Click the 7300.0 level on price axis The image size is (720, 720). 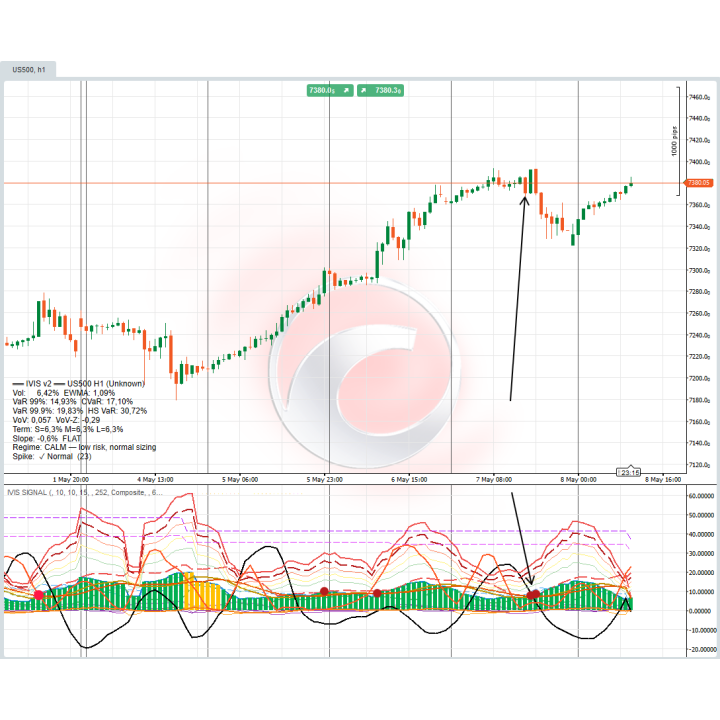click(699, 270)
